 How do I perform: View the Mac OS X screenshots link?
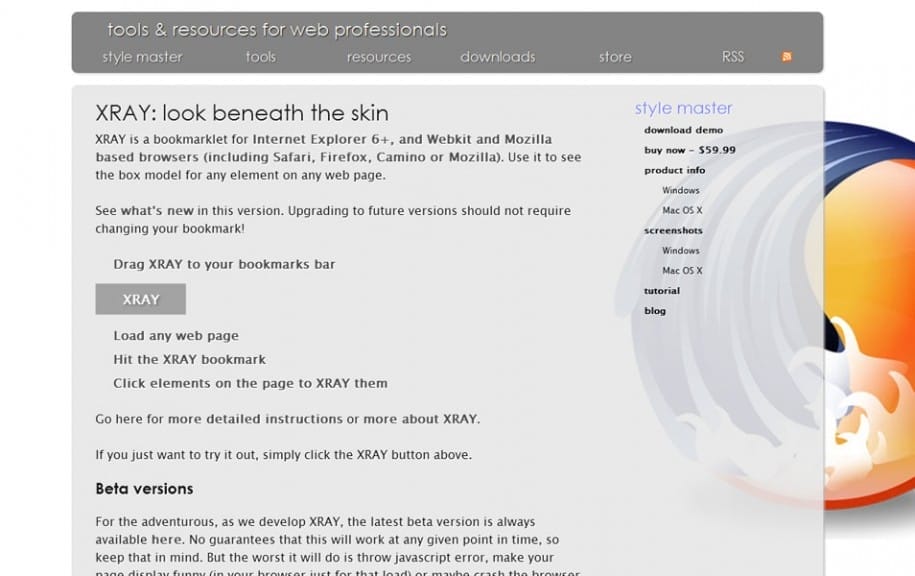[681, 270]
